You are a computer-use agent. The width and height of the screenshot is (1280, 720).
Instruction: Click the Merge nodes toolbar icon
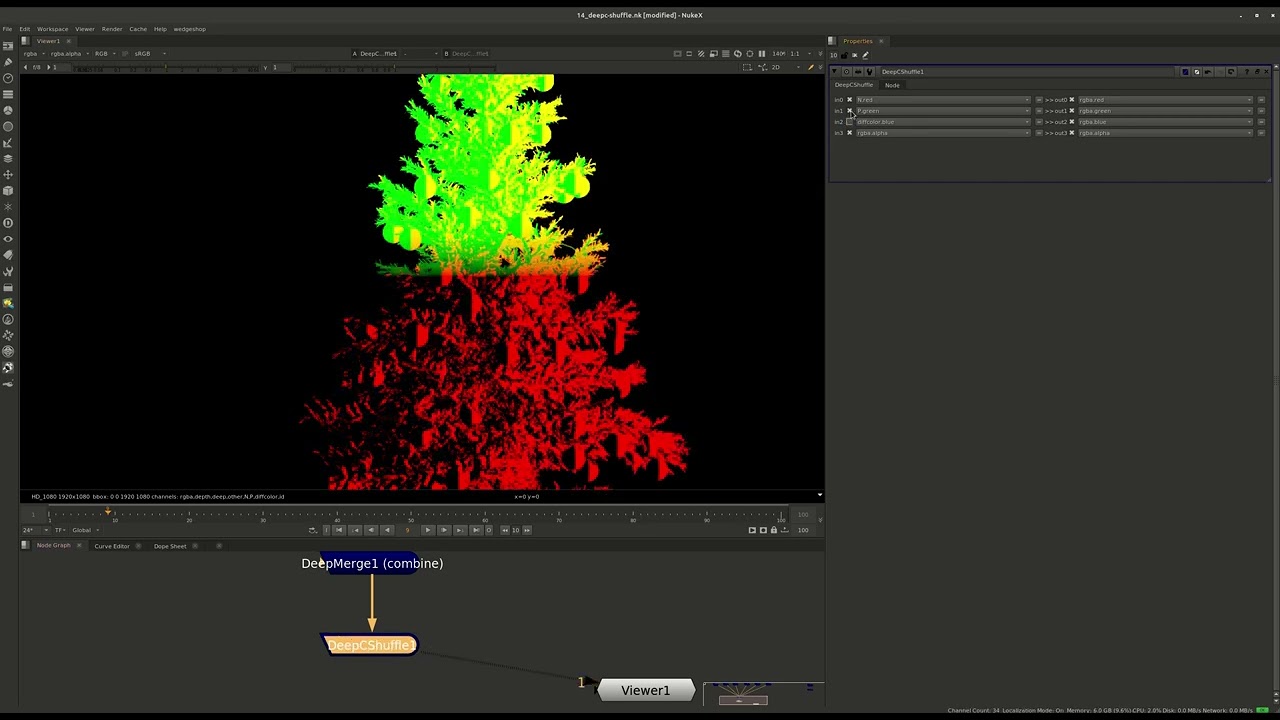(8, 158)
